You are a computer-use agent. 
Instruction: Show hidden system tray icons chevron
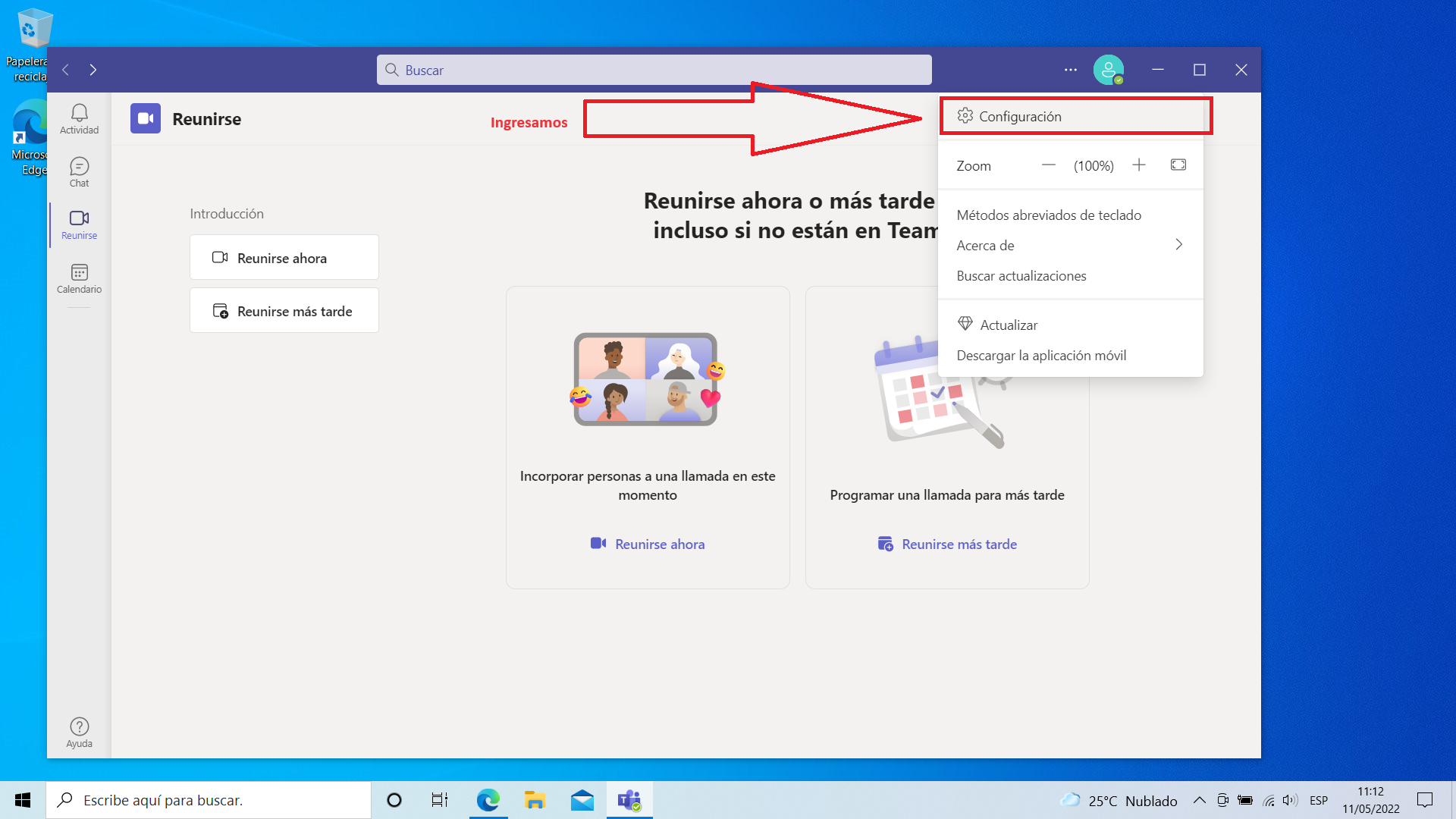click(x=1199, y=800)
